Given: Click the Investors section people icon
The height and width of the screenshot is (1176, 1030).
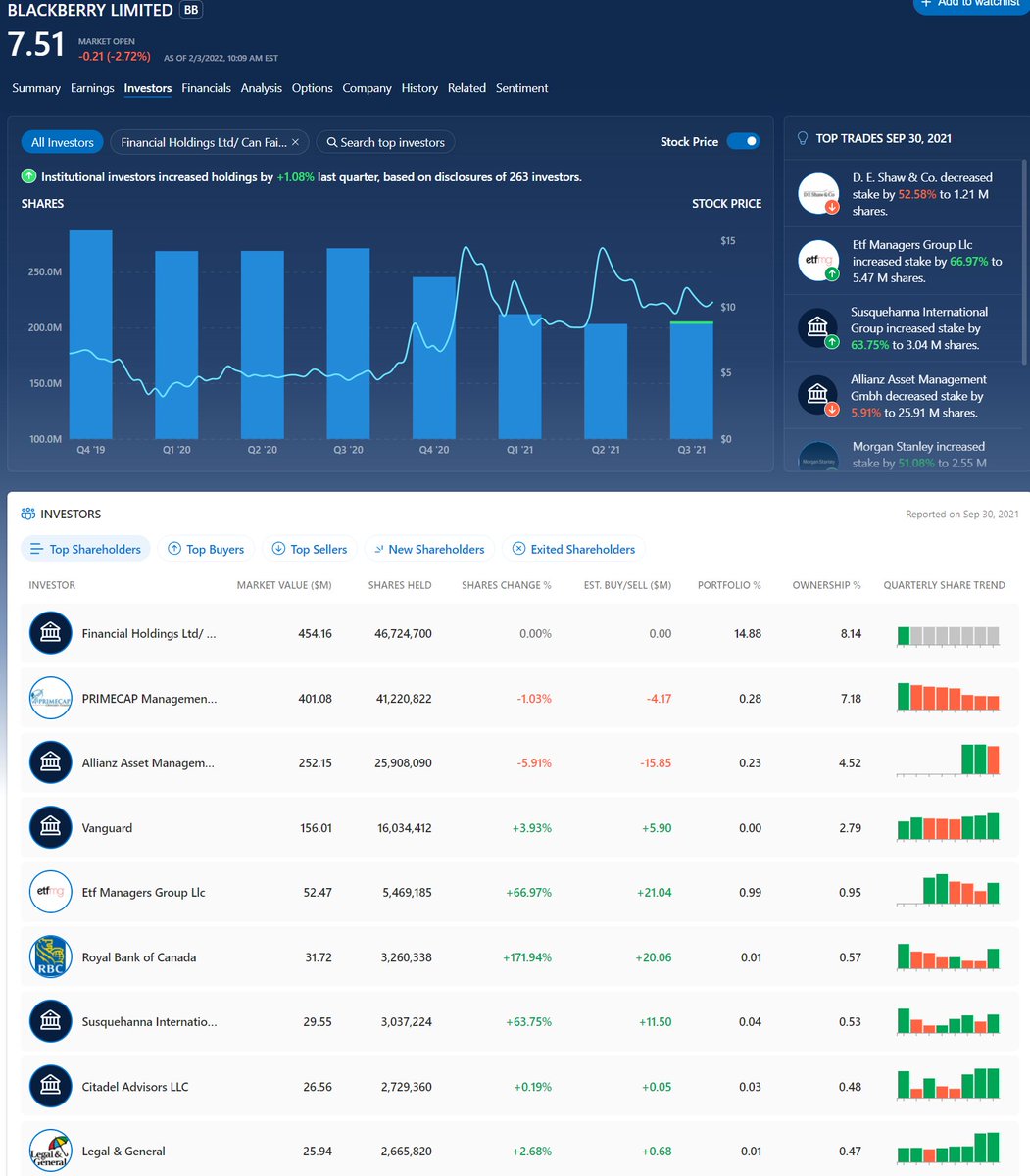Looking at the screenshot, I should point(27,514).
